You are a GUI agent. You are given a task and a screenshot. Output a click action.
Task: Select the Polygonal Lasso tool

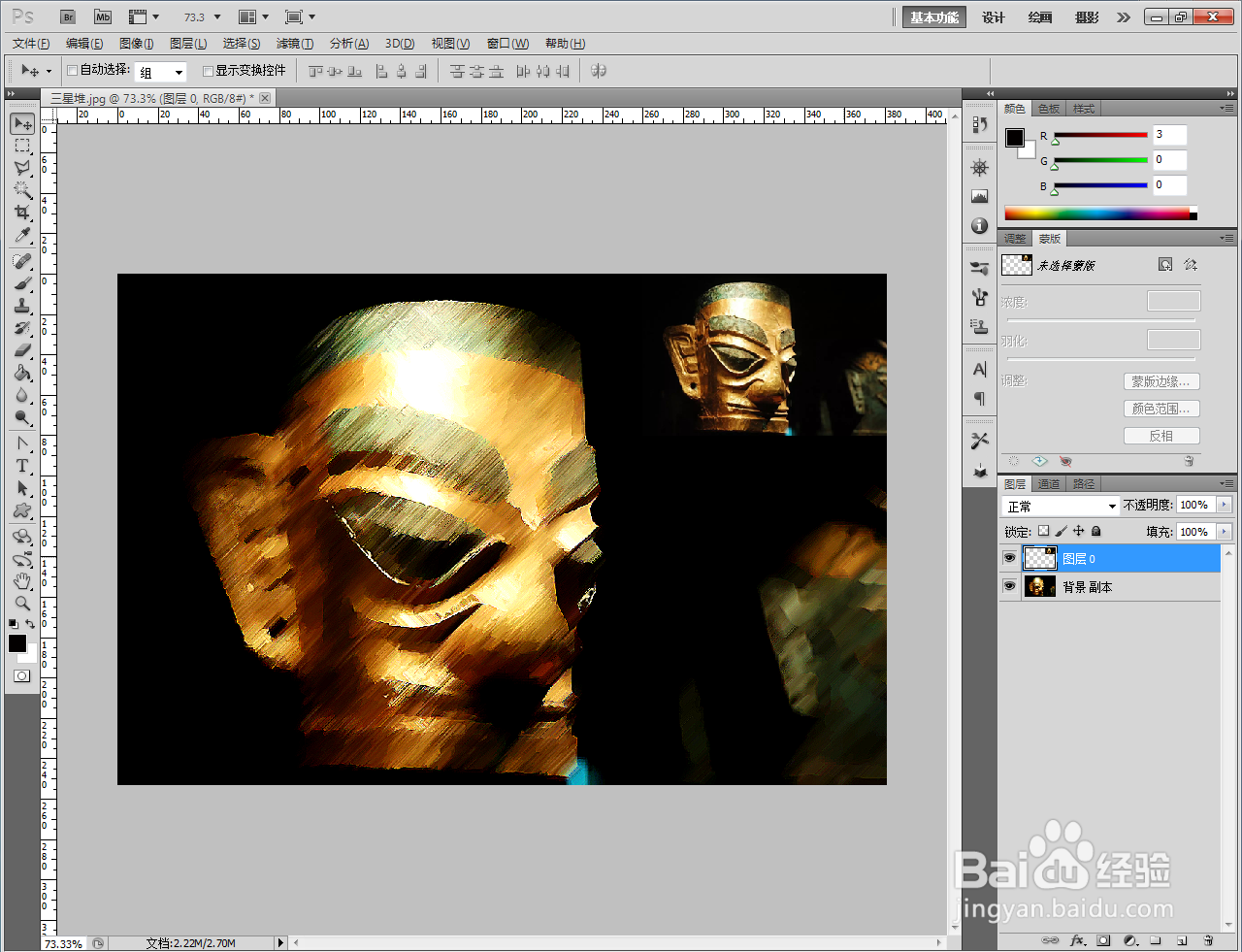(x=22, y=168)
